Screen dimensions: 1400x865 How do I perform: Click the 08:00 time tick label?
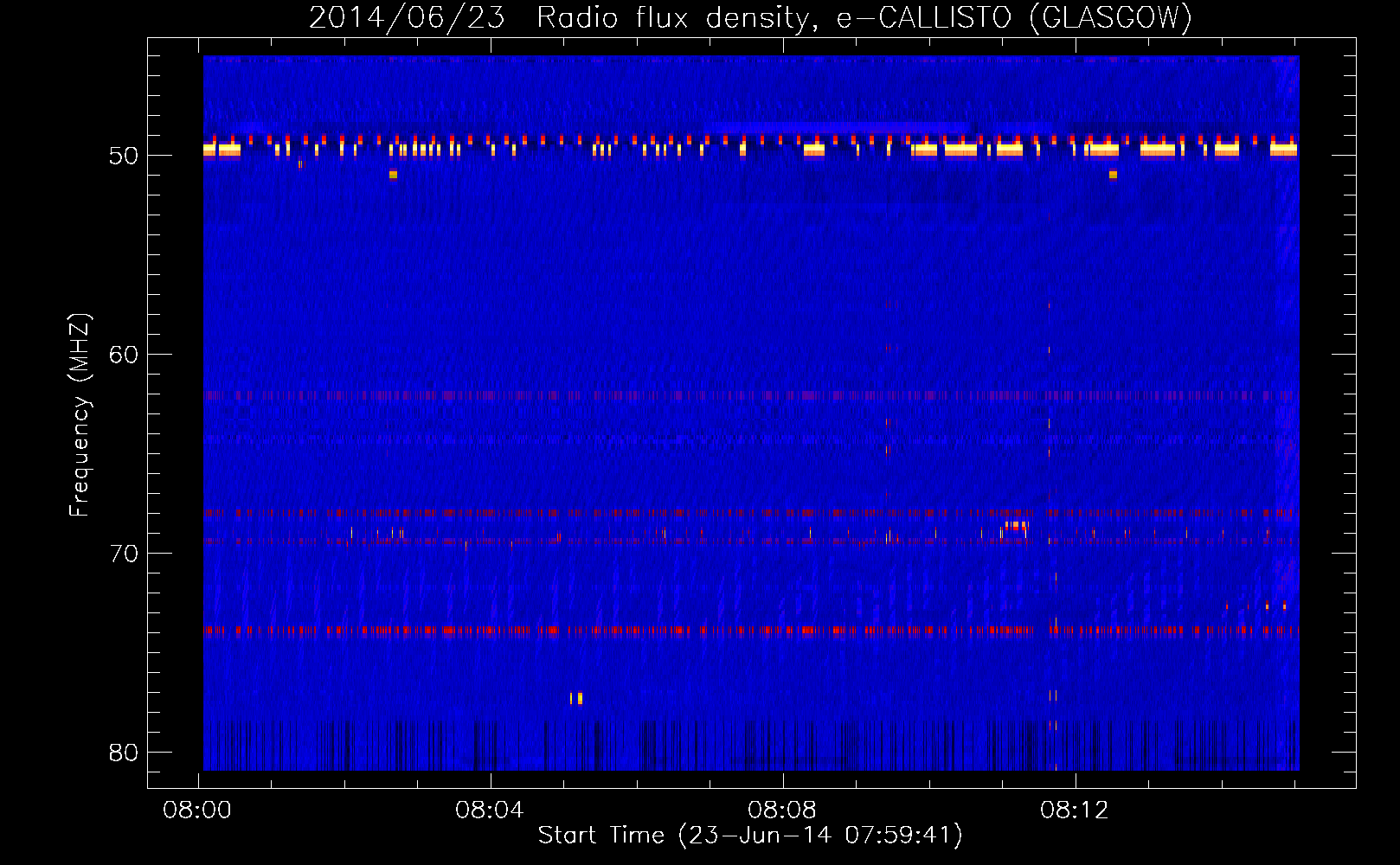pyautogui.click(x=197, y=811)
